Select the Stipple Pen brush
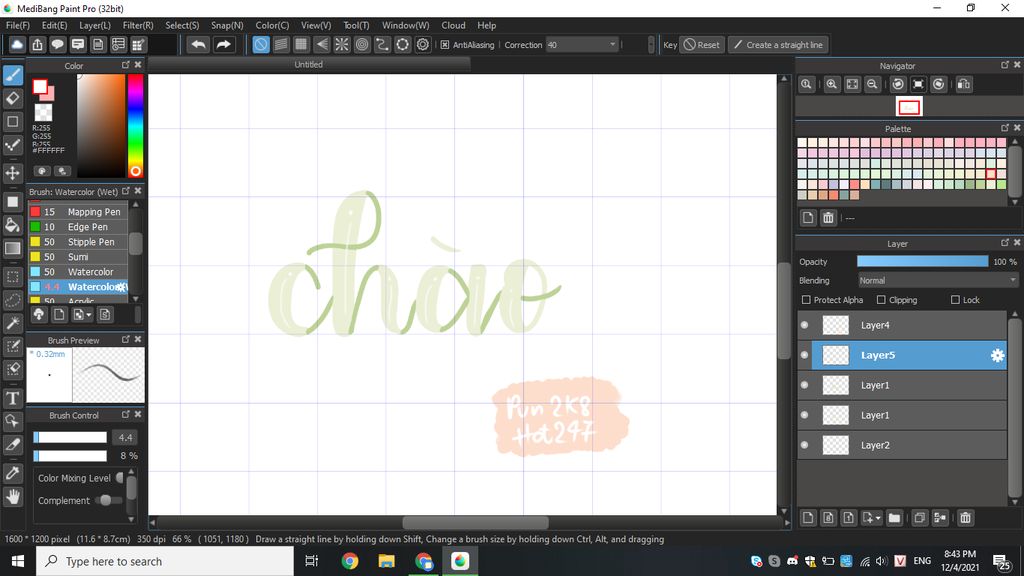This screenshot has height=576, width=1024. click(78, 242)
